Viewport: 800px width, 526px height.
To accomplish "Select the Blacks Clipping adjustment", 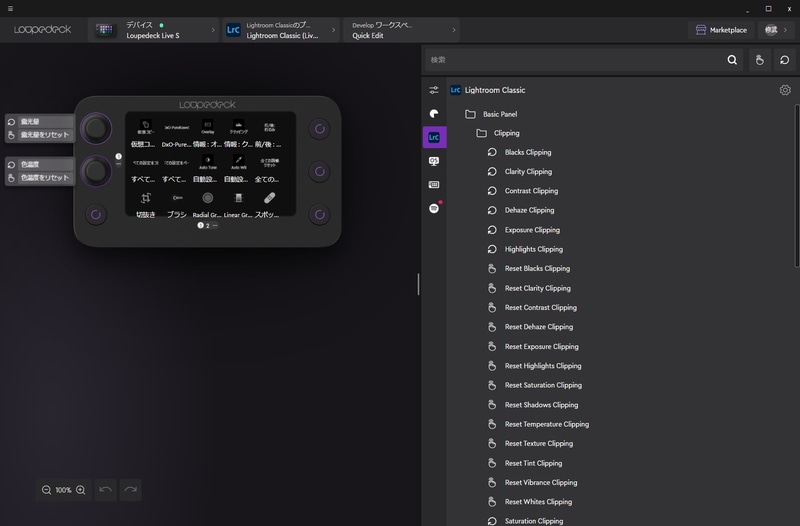I will pyautogui.click(x=528, y=152).
